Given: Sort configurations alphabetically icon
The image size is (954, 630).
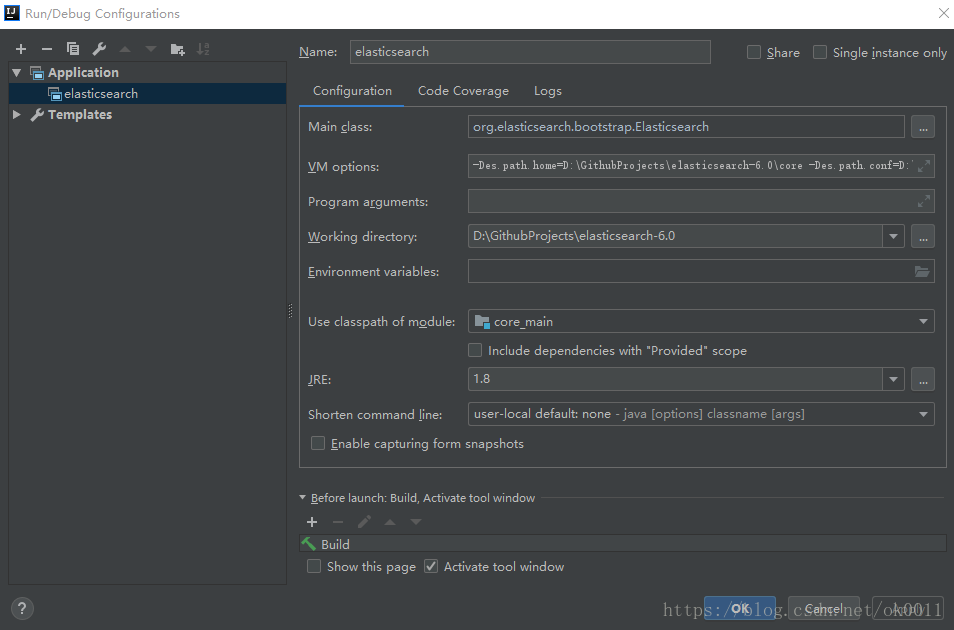Looking at the screenshot, I should 203,49.
